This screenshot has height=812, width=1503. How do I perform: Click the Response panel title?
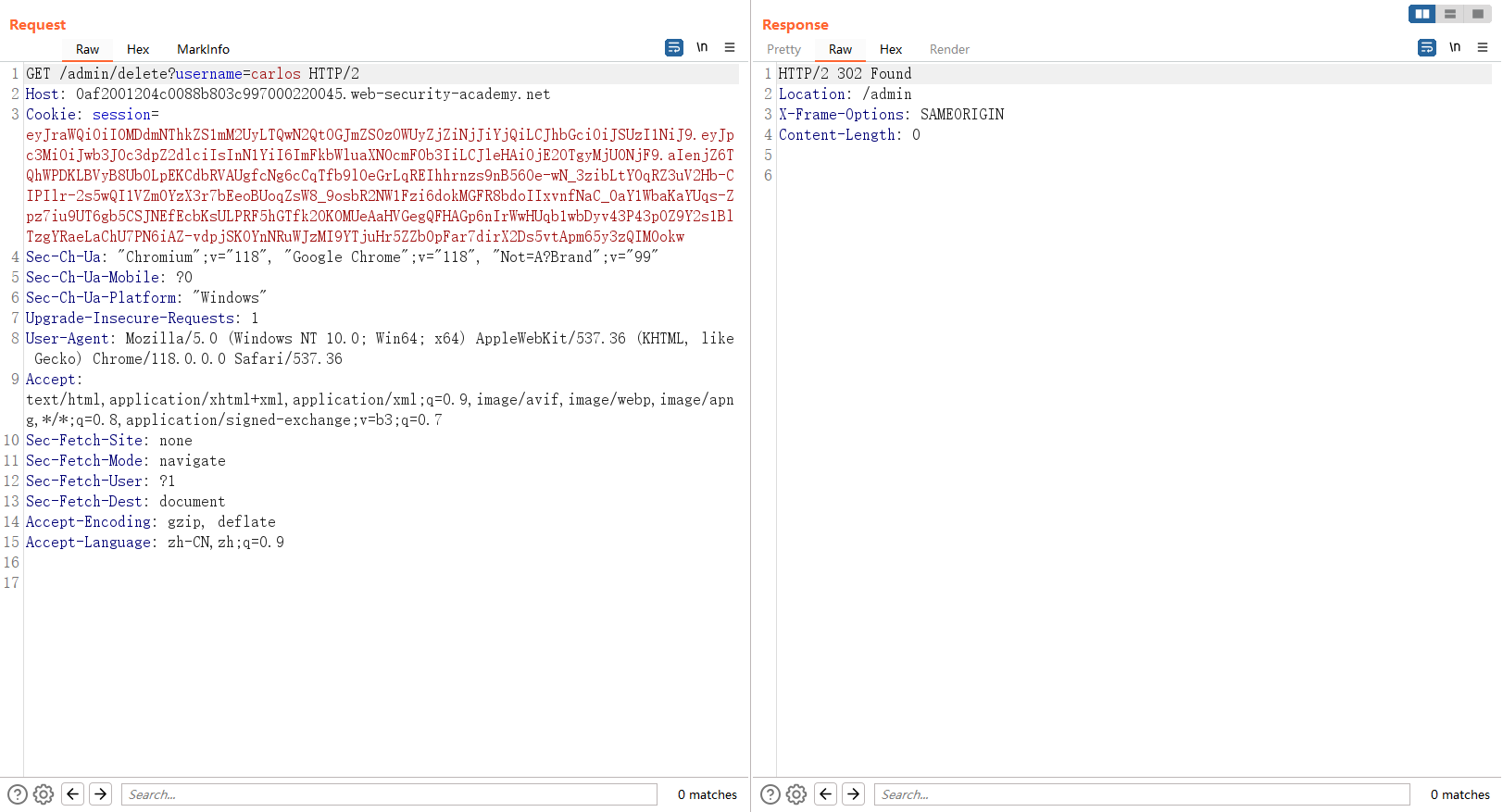click(x=795, y=24)
